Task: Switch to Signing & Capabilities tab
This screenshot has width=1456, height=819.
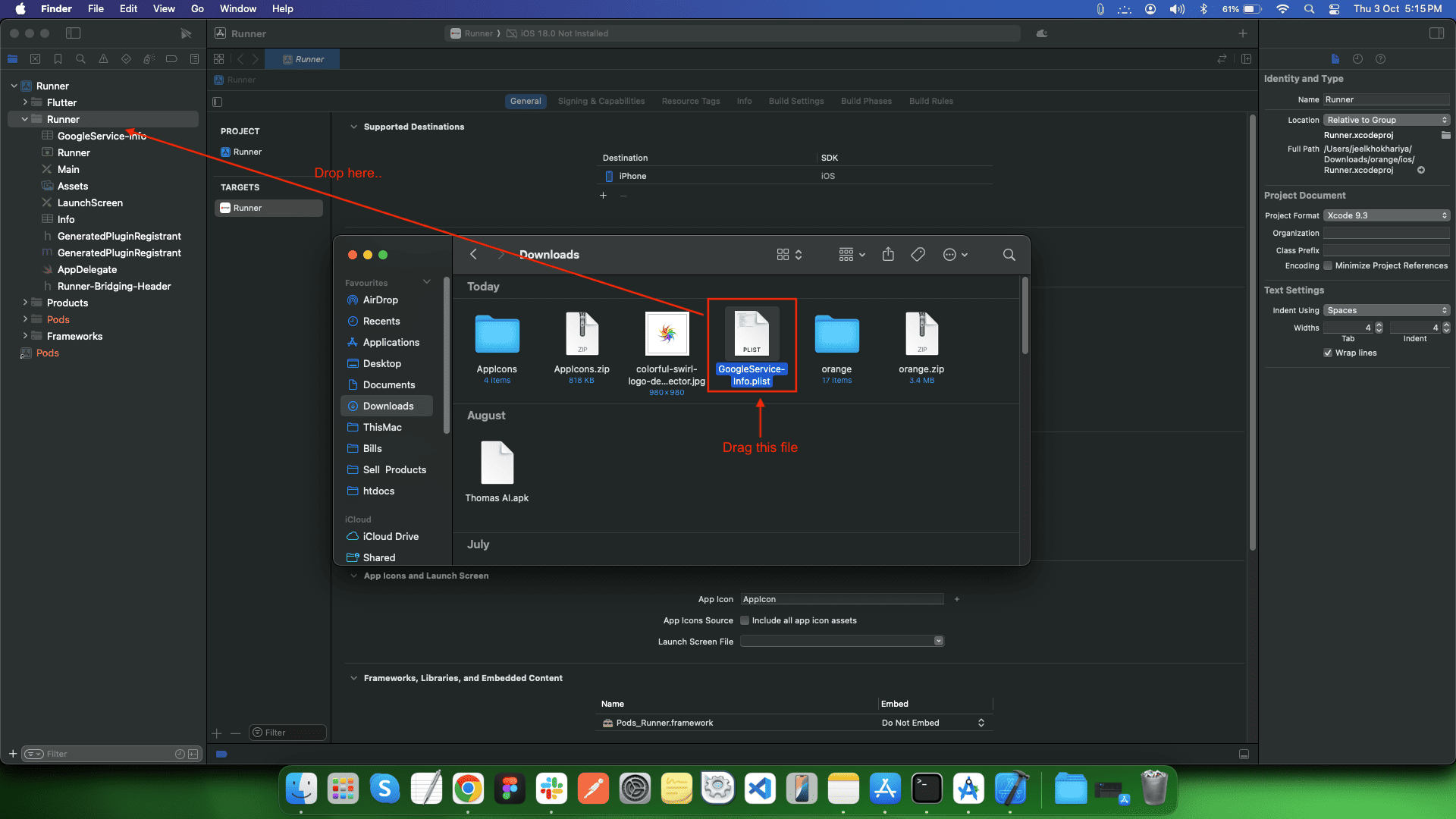Action: (x=601, y=102)
